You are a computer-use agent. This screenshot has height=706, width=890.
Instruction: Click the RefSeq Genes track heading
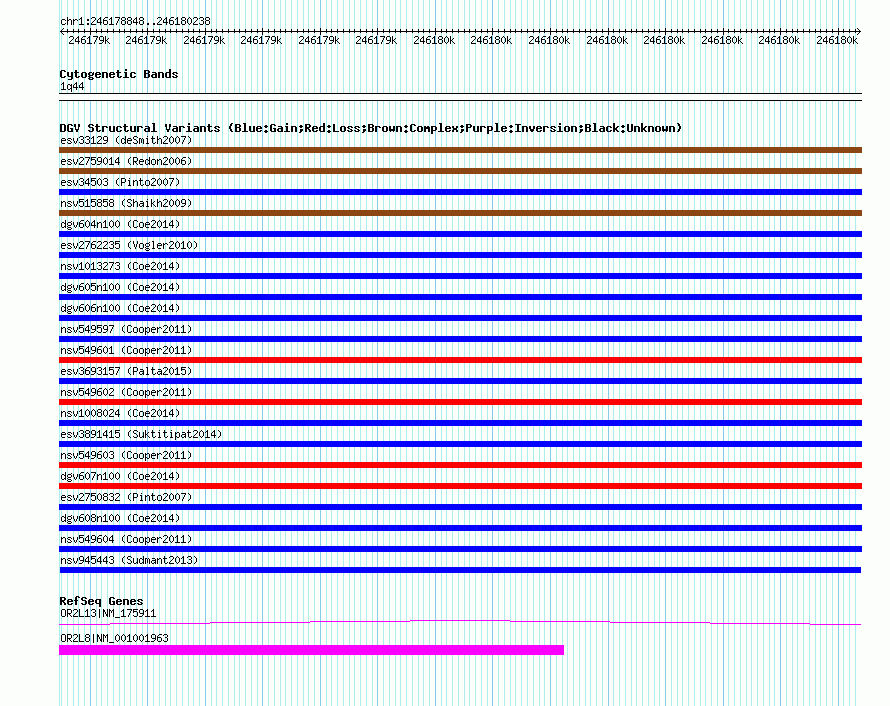101,601
